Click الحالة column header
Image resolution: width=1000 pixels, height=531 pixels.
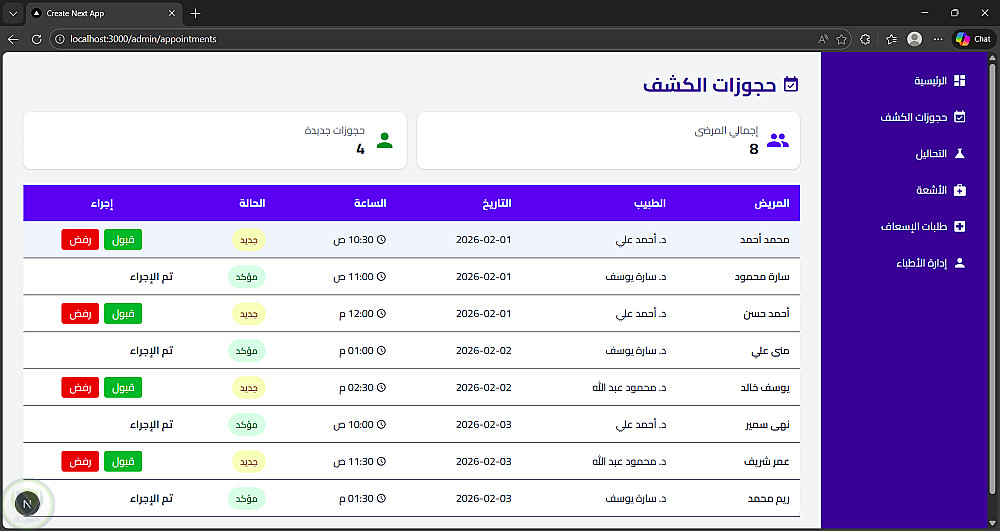click(252, 203)
